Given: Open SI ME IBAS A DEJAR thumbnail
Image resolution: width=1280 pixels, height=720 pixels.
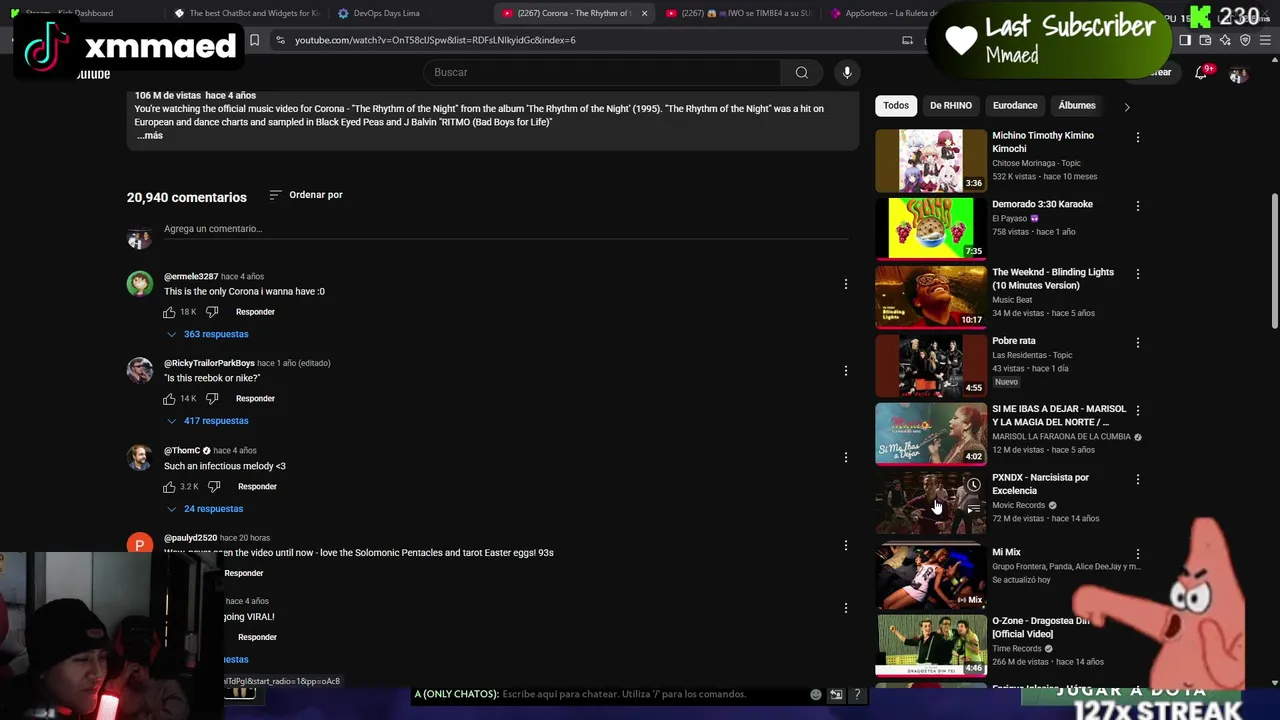Looking at the screenshot, I should coord(931,434).
